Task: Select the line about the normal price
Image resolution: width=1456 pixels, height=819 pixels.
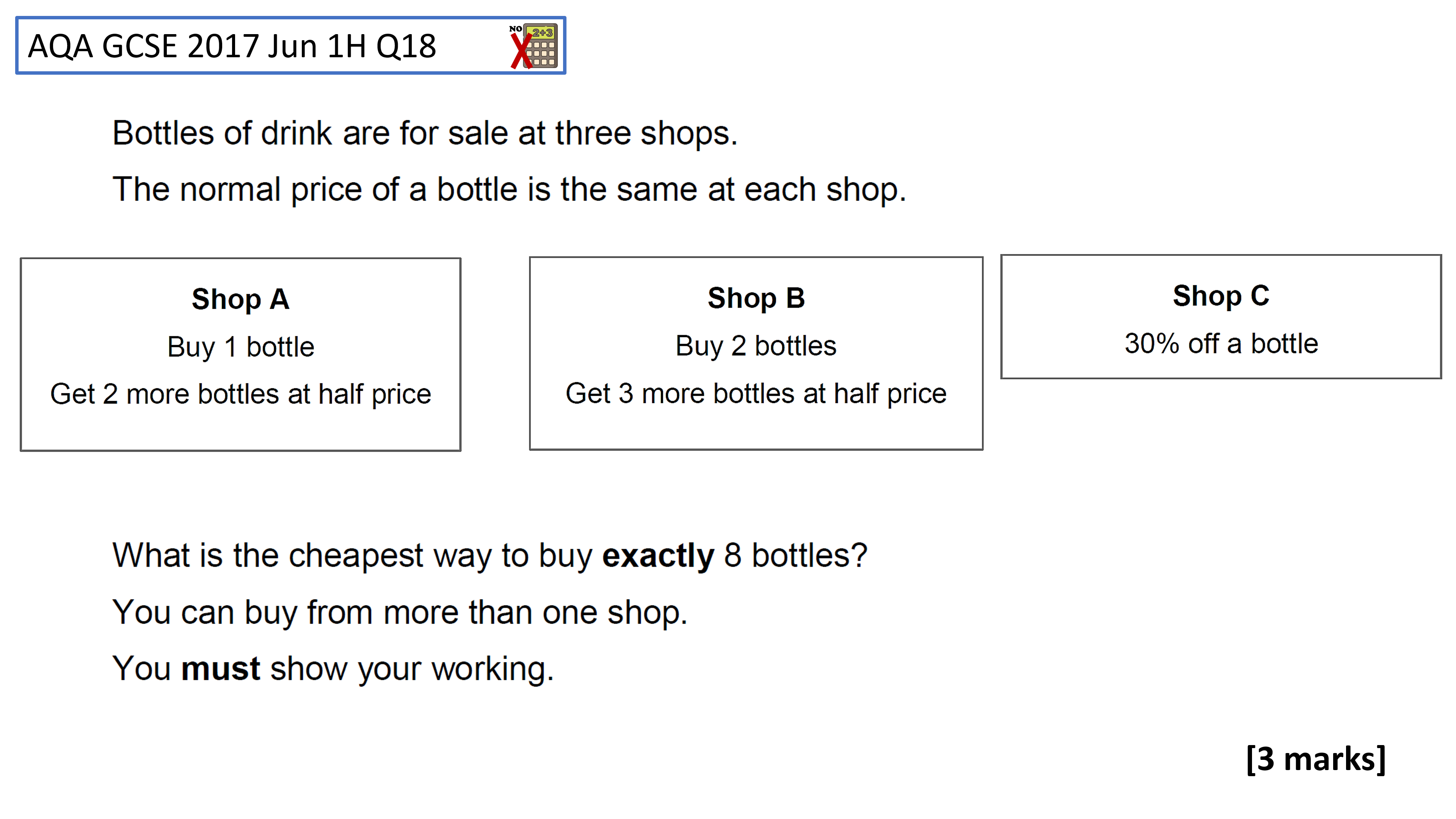Action: click(509, 189)
